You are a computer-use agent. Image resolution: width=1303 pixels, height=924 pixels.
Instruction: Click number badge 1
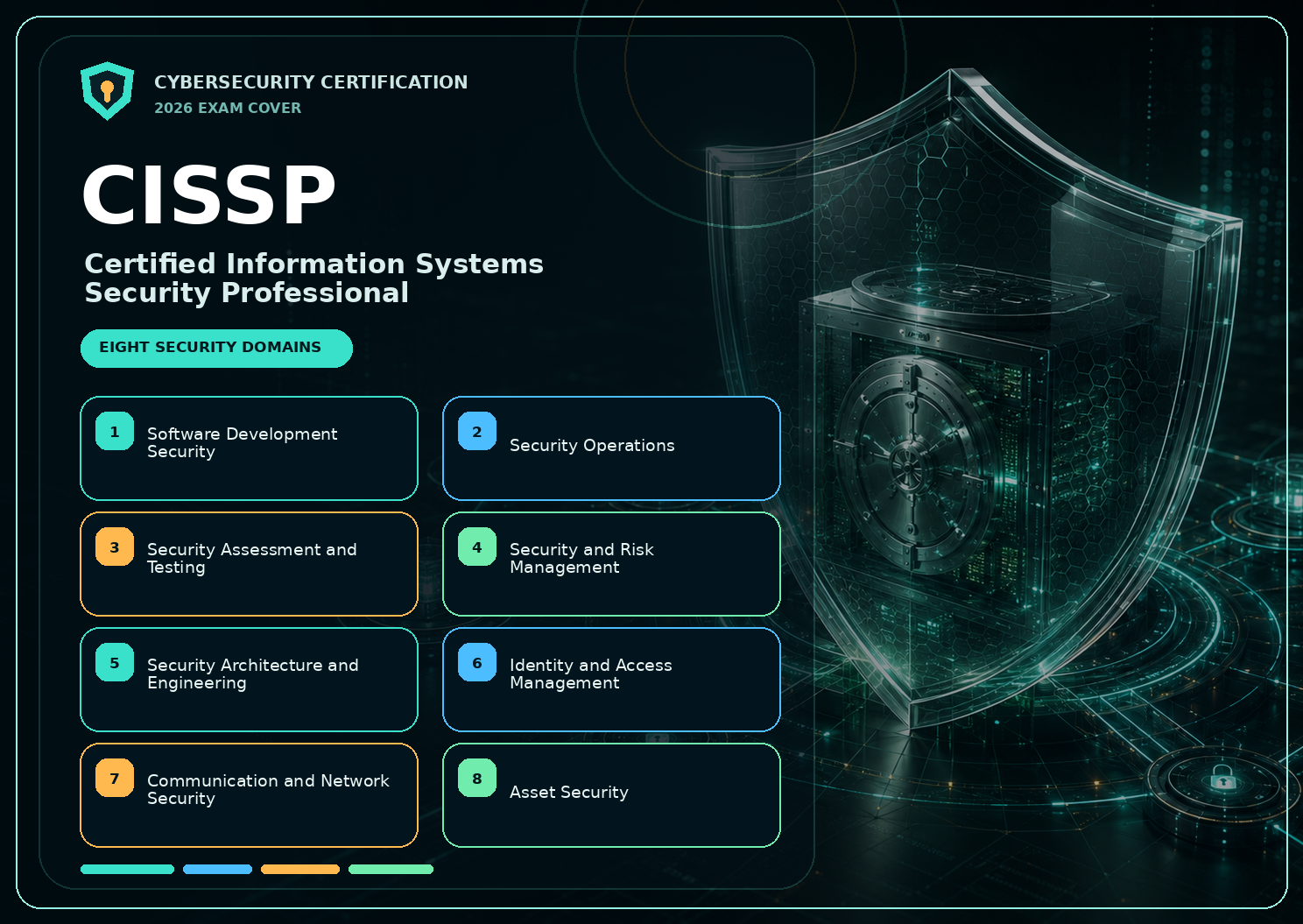(115, 431)
